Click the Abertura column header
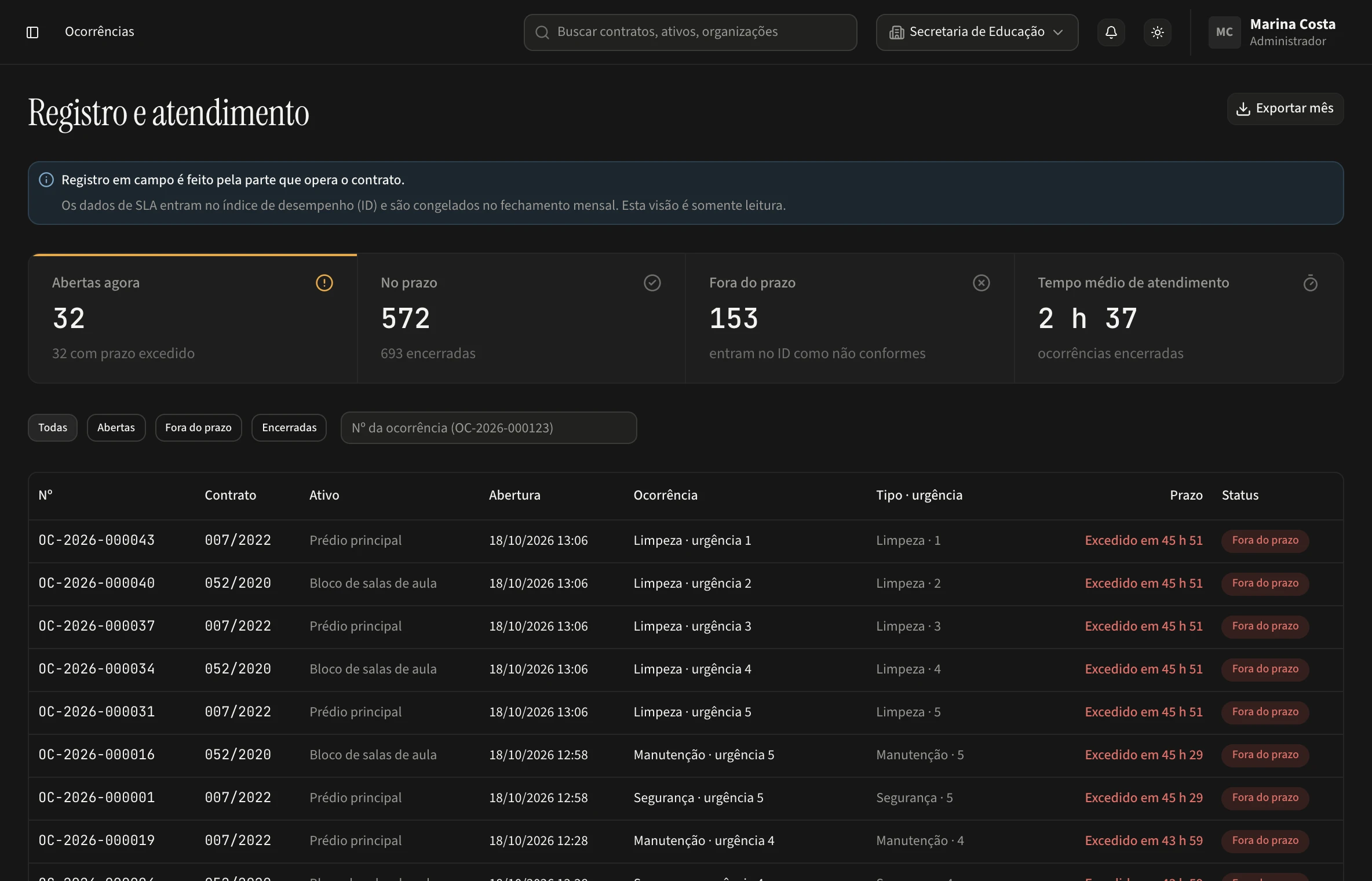 coord(514,495)
